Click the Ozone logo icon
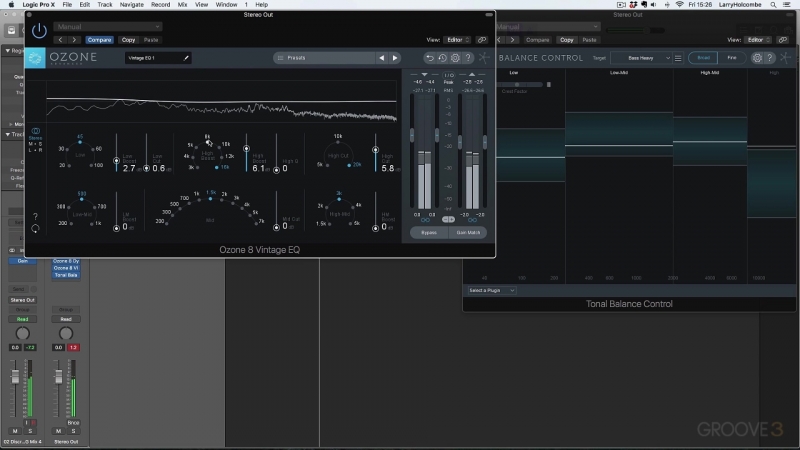 pyautogui.click(x=35, y=58)
